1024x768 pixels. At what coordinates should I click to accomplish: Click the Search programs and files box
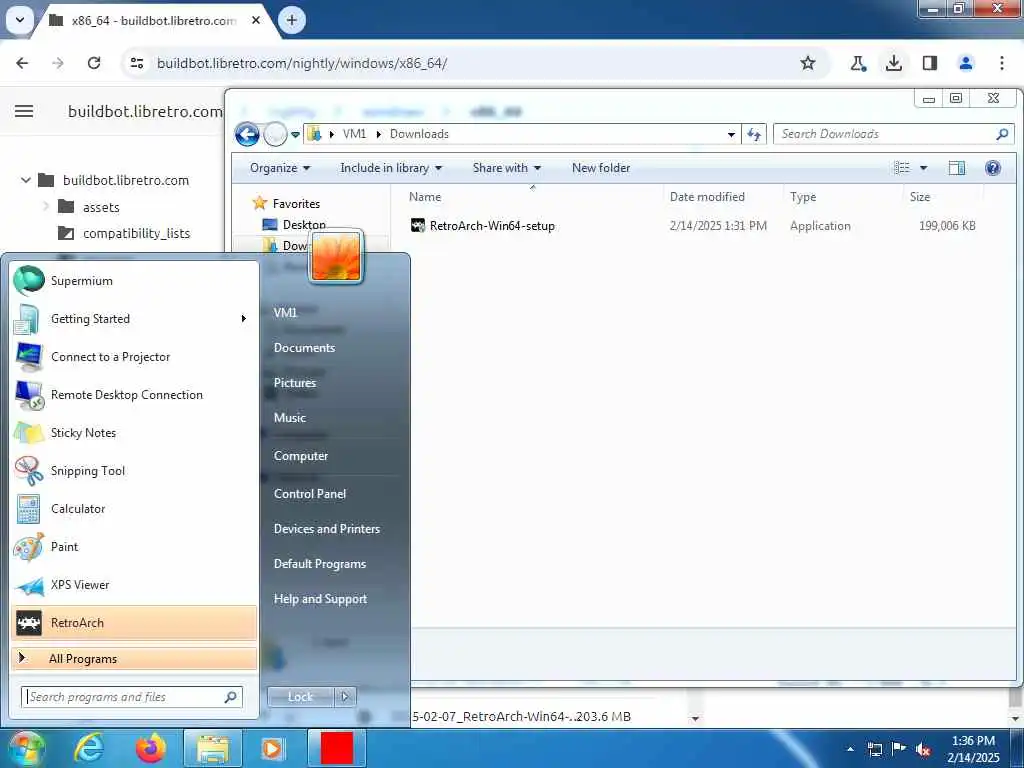pyautogui.click(x=132, y=697)
